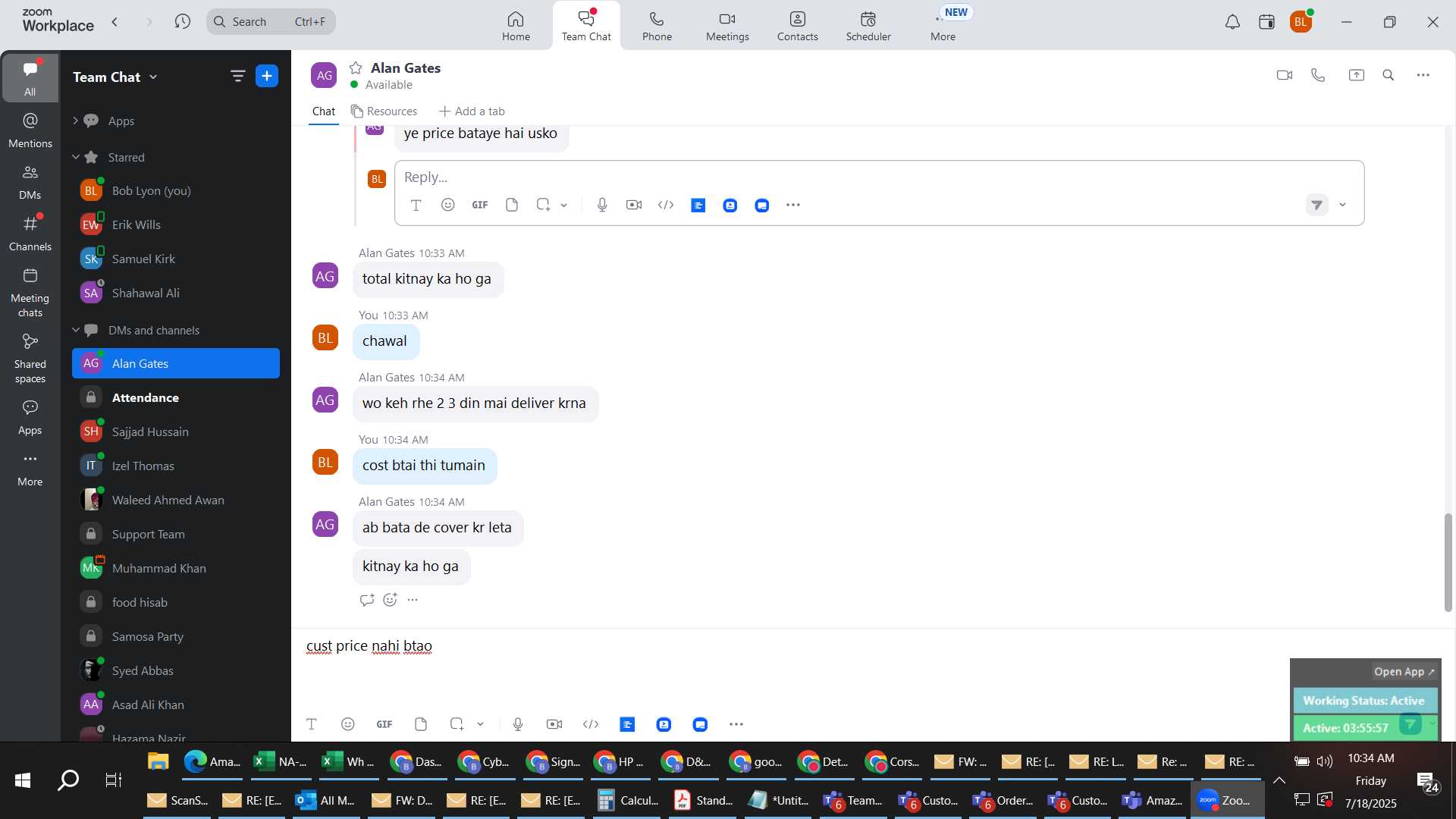Screen dimensions: 1456x819
Task: Click the send button in thread reply
Action: [x=1317, y=205]
